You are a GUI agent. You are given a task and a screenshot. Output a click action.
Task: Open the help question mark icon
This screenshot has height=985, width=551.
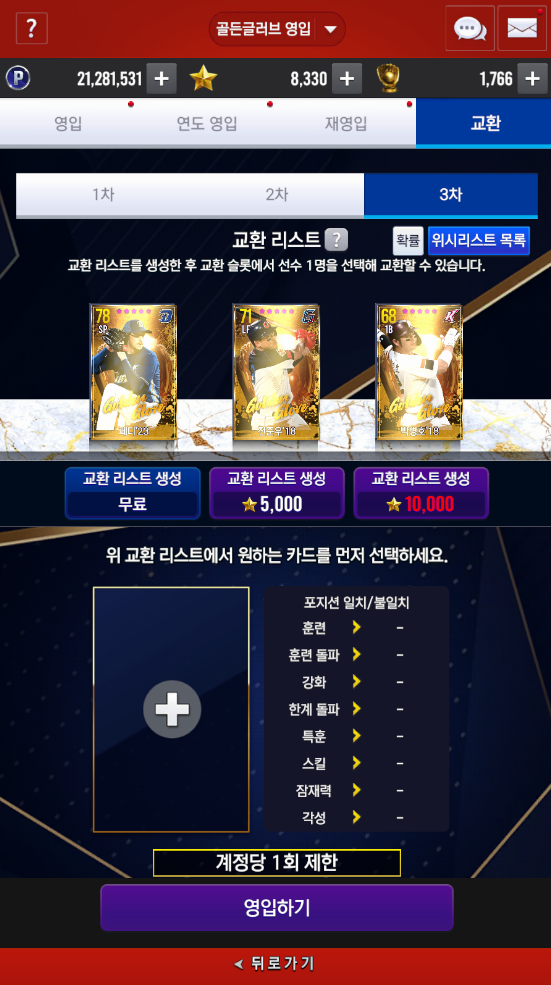point(31,28)
